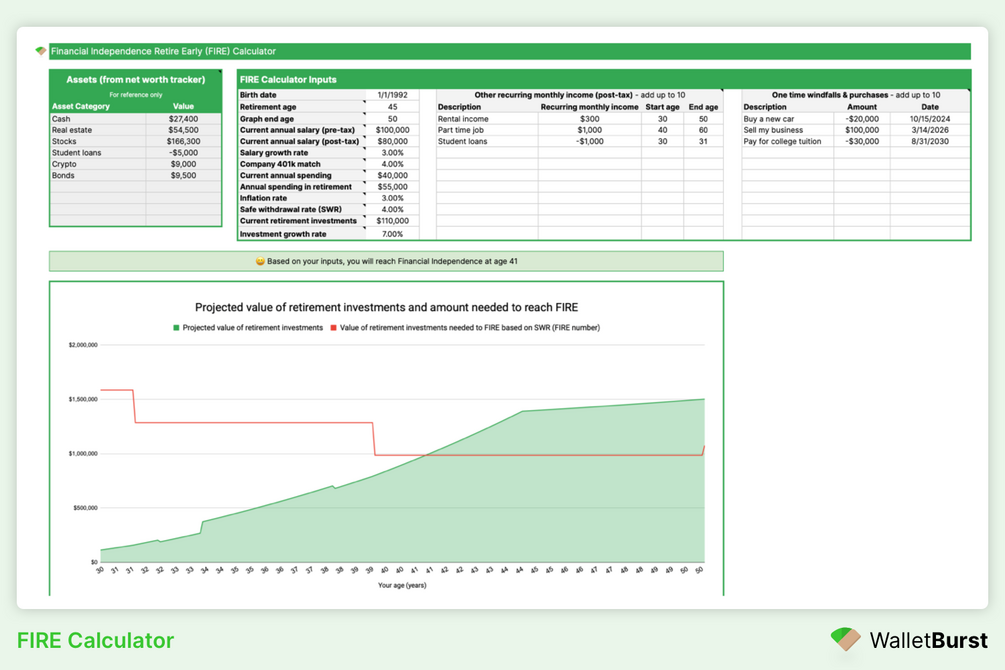Click the Safe withdrawal rate value 4.00%
This screenshot has height=670, width=1005.
pyautogui.click(x=392, y=210)
